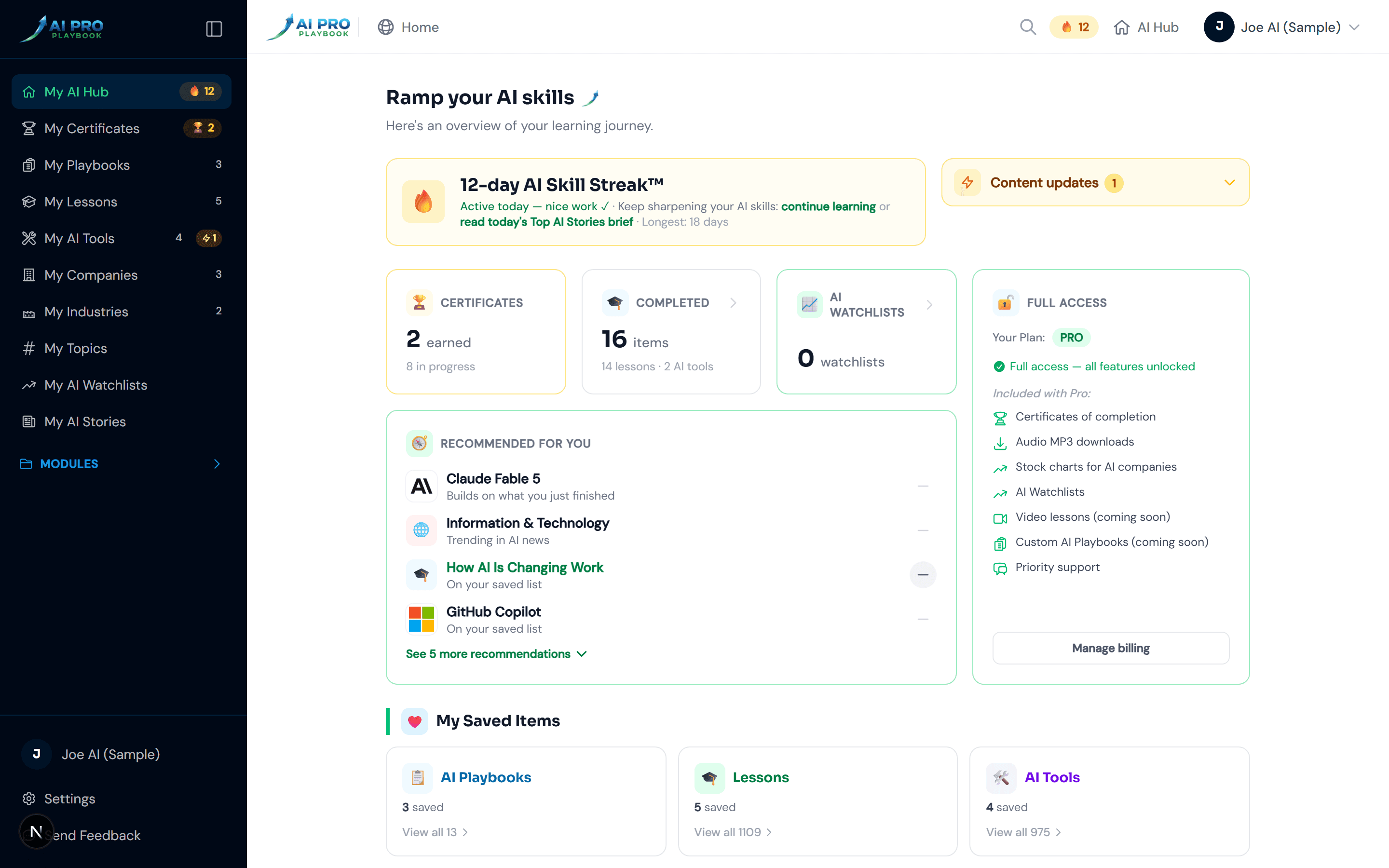This screenshot has height=868, width=1389.
Task: Click Joe AI (Sample) profile in sidebar footer
Action: tap(121, 754)
